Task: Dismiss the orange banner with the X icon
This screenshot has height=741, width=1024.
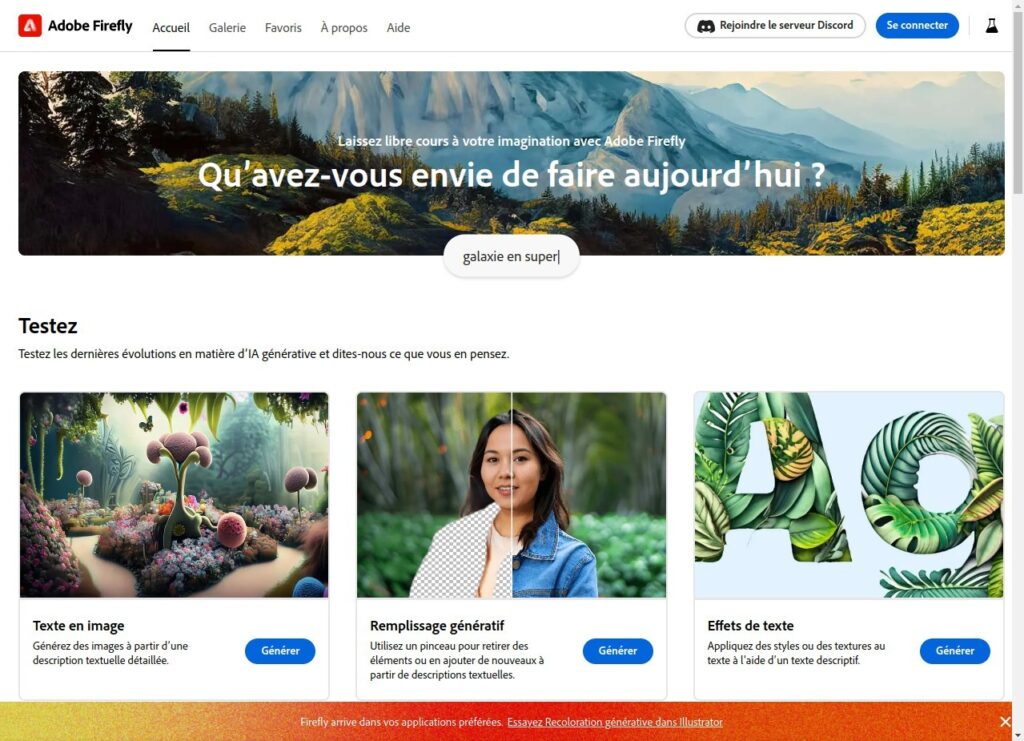Action: (1005, 721)
